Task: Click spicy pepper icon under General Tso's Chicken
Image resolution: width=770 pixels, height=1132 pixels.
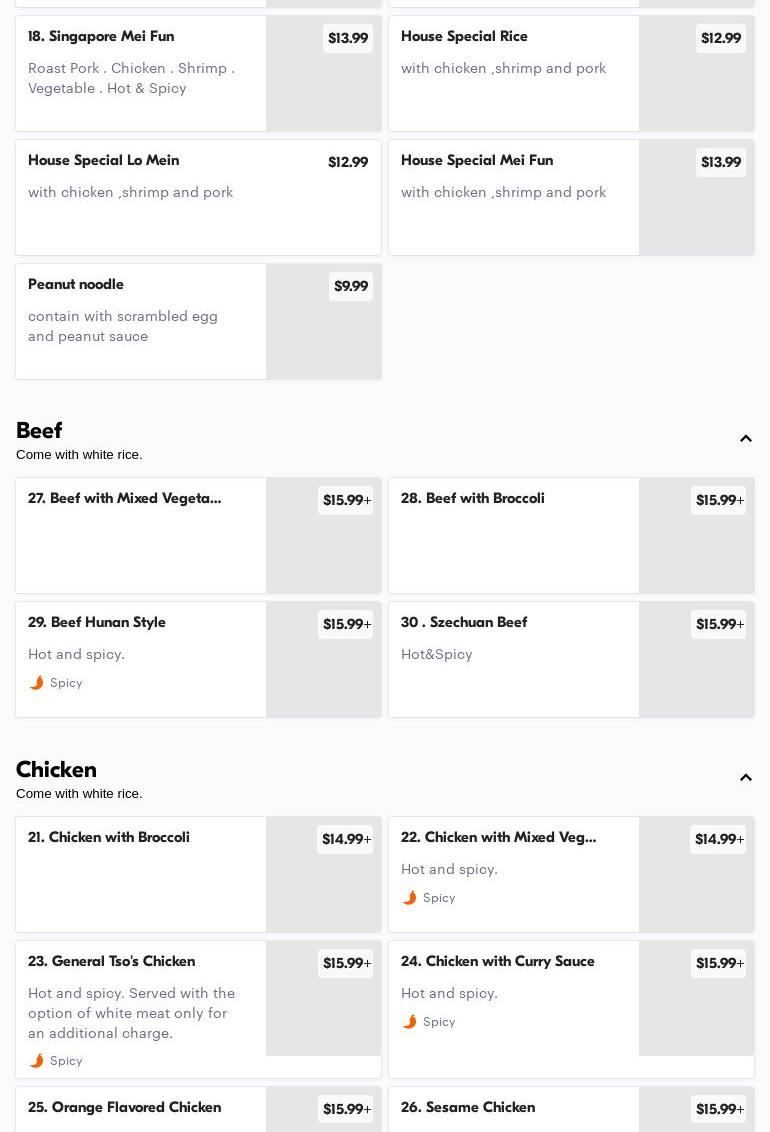Action: [x=37, y=1061]
